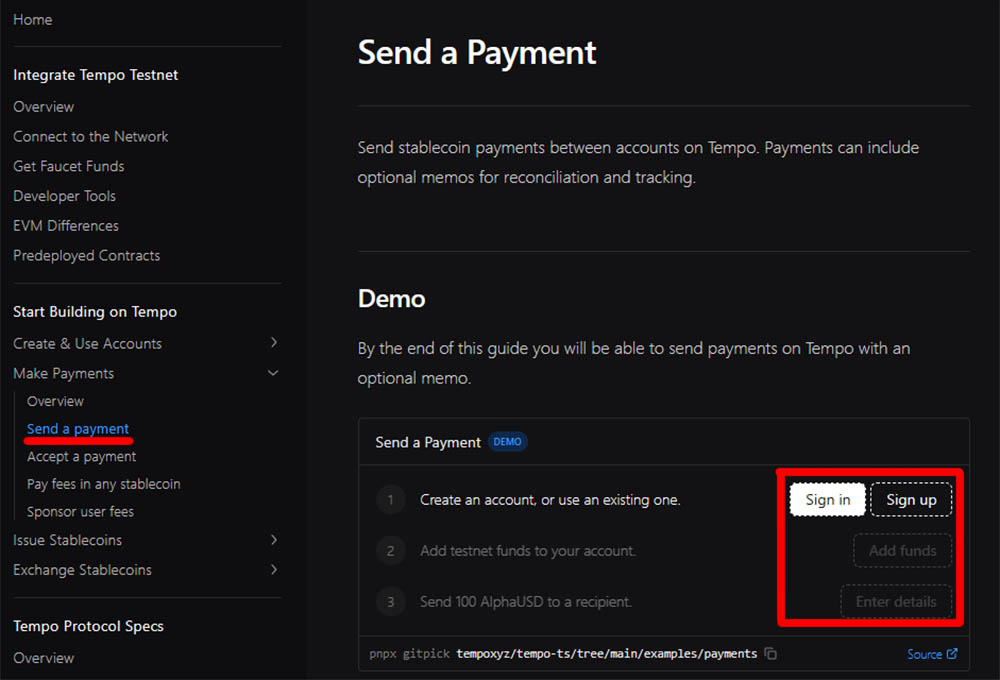
Task: Click the DEMO badge
Action: point(507,442)
